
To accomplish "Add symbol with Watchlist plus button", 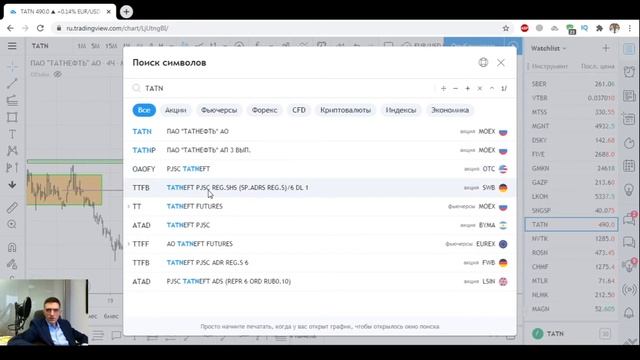I will pyautogui.click(x=606, y=48).
